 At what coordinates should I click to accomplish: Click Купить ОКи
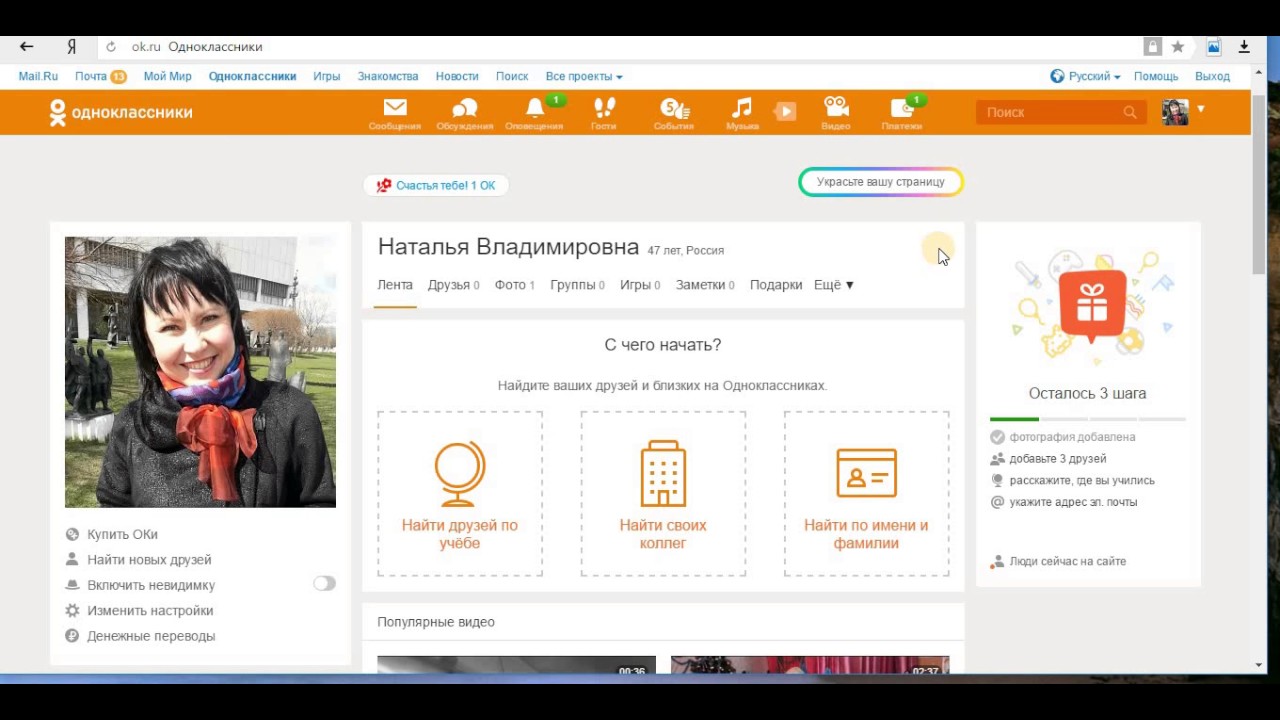pos(122,534)
